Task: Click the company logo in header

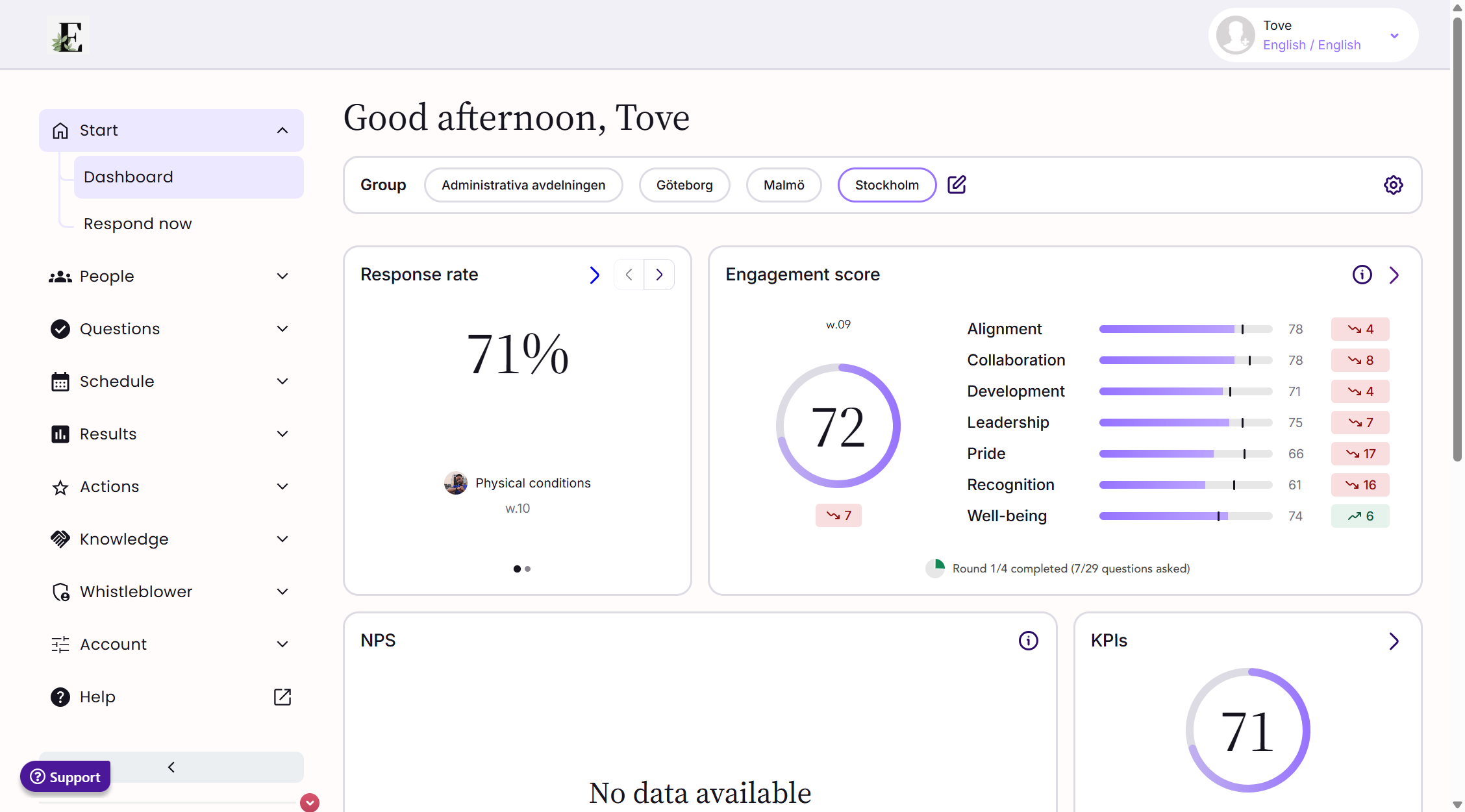Action: coord(68,36)
